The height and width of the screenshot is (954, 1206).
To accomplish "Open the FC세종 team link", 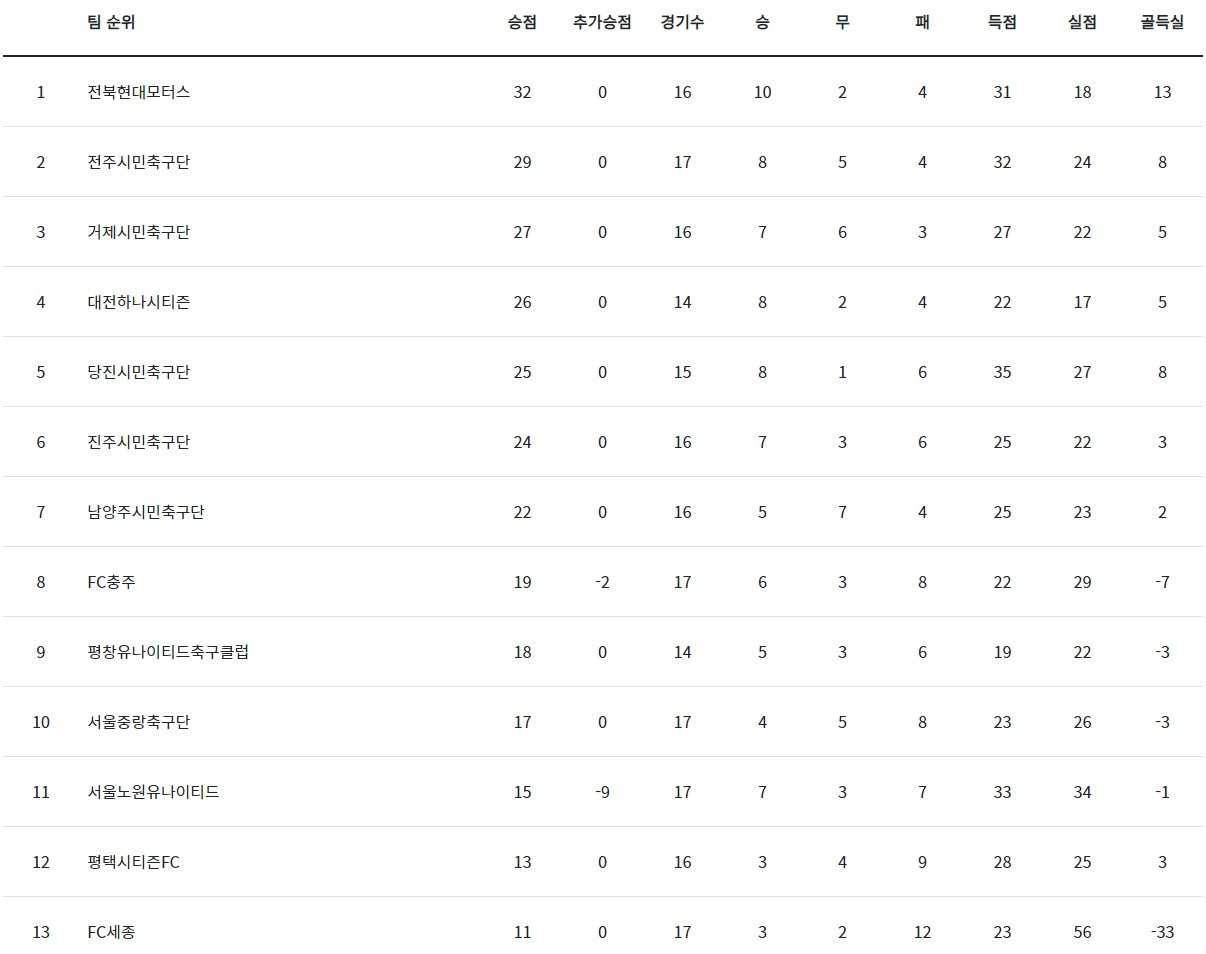I will coord(111,932).
